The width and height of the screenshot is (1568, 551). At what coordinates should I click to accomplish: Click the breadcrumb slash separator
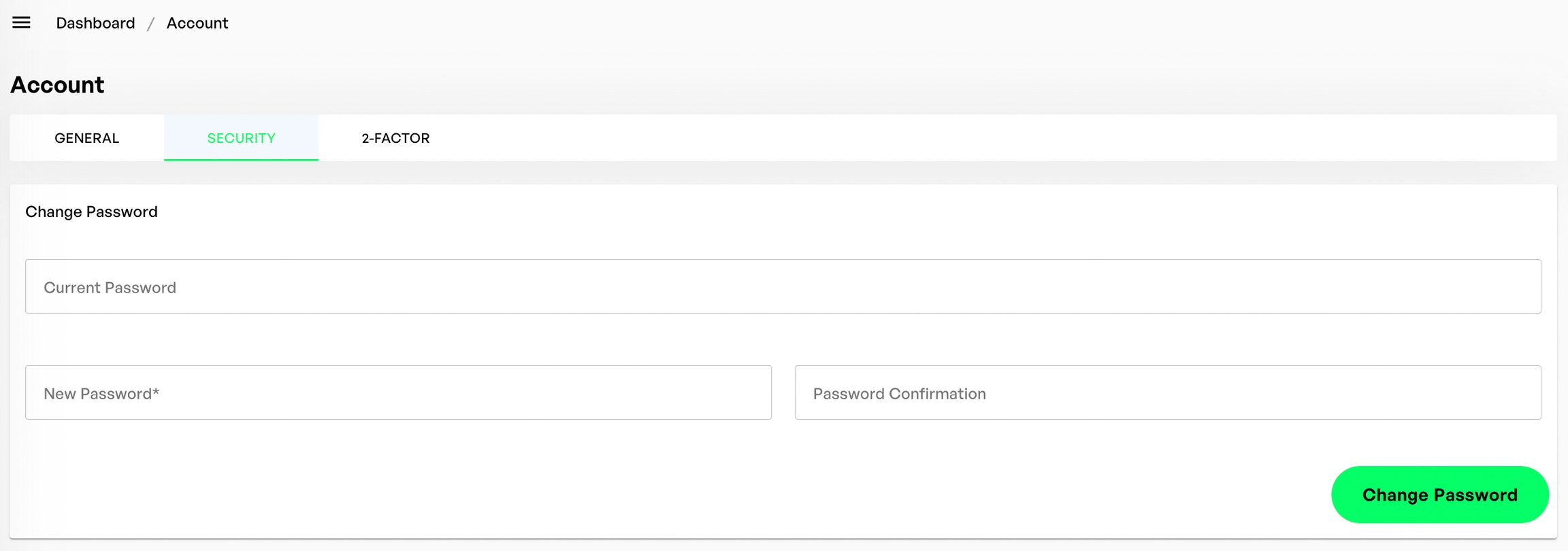pos(150,24)
